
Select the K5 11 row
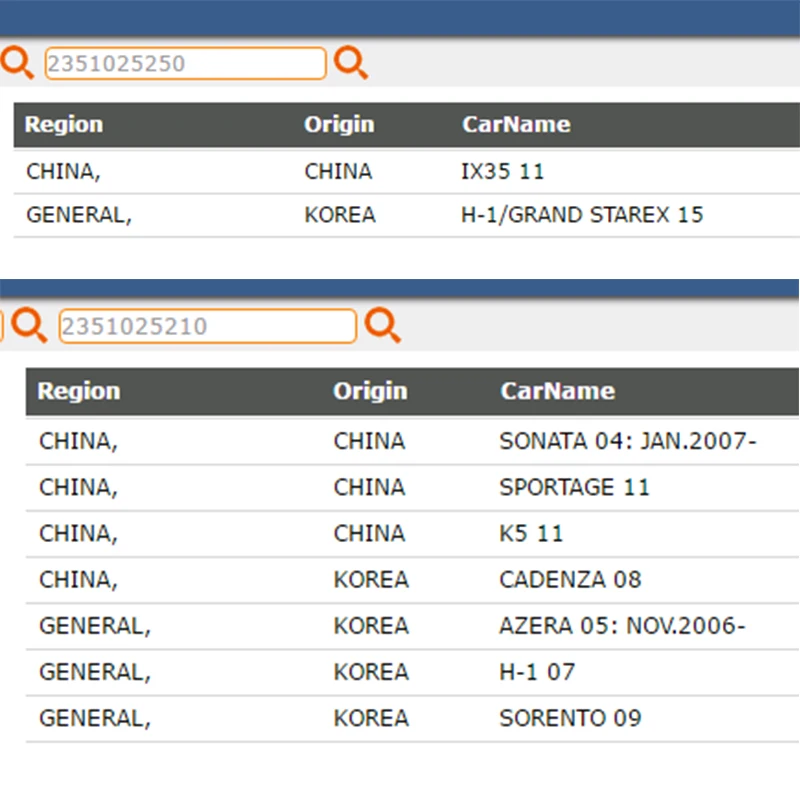[x=412, y=534]
